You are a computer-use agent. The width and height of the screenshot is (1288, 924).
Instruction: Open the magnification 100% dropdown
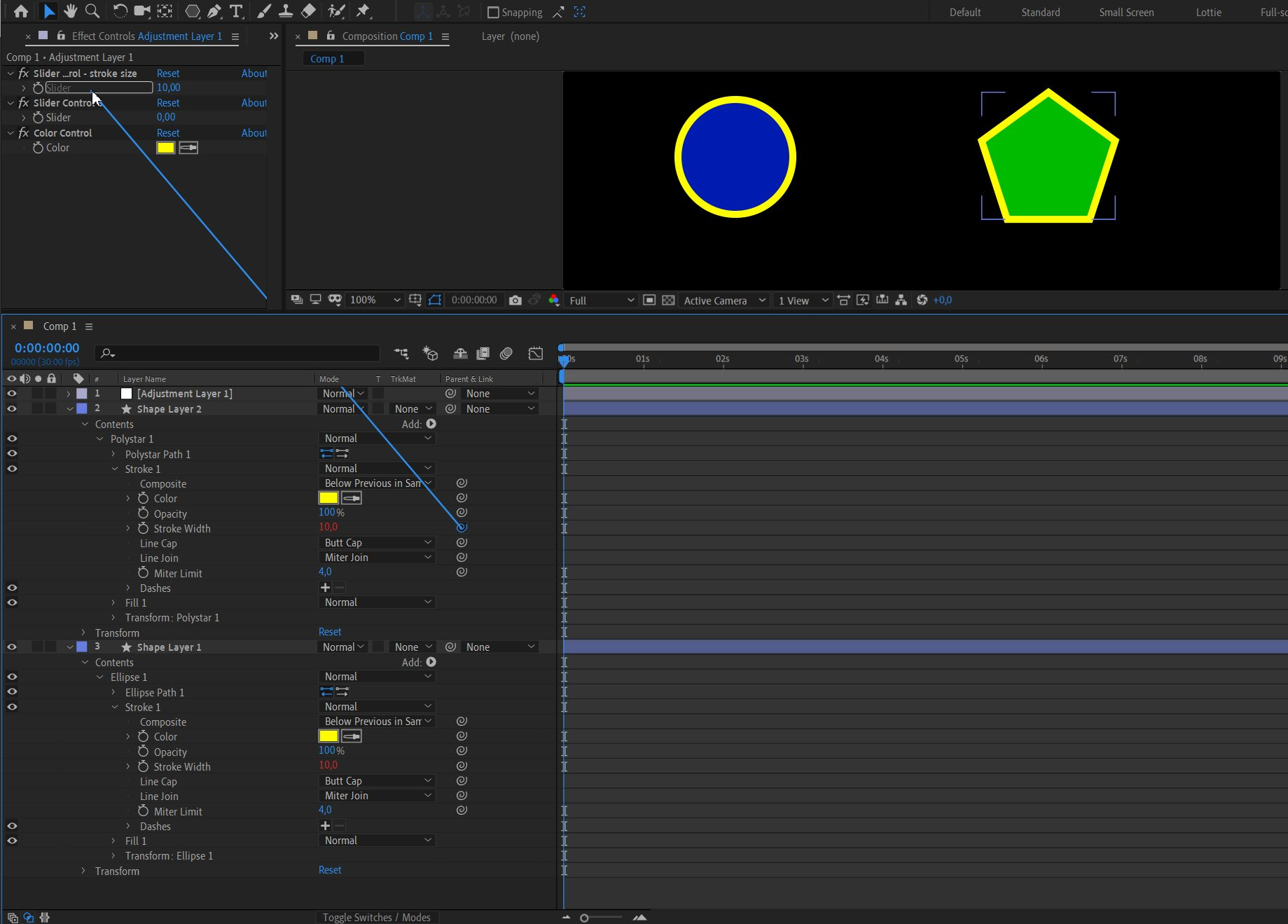tap(375, 300)
